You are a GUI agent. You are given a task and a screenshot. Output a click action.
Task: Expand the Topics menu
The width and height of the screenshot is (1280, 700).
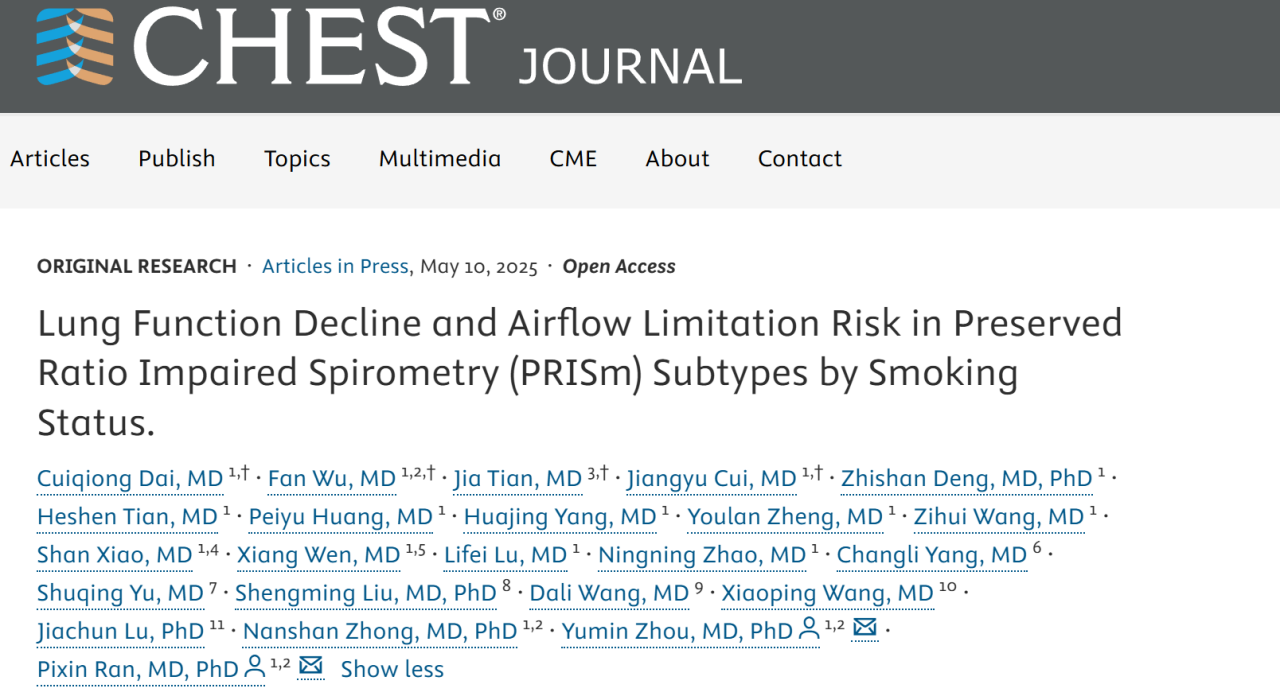[x=297, y=159]
